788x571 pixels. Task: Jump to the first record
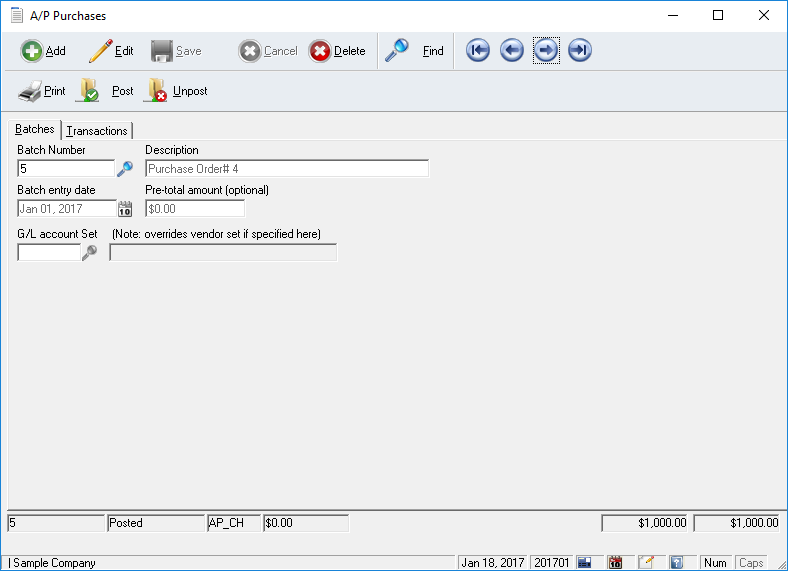click(x=478, y=51)
